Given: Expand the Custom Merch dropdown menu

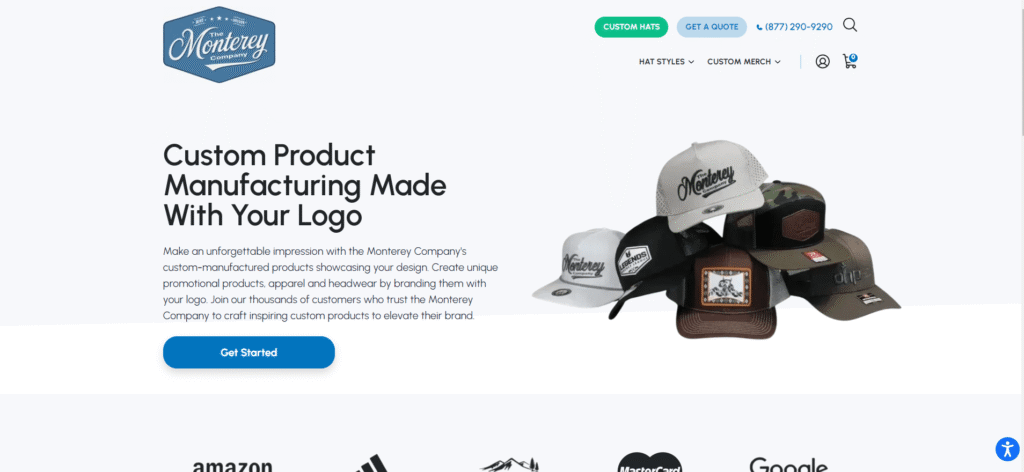Looking at the screenshot, I should (744, 62).
